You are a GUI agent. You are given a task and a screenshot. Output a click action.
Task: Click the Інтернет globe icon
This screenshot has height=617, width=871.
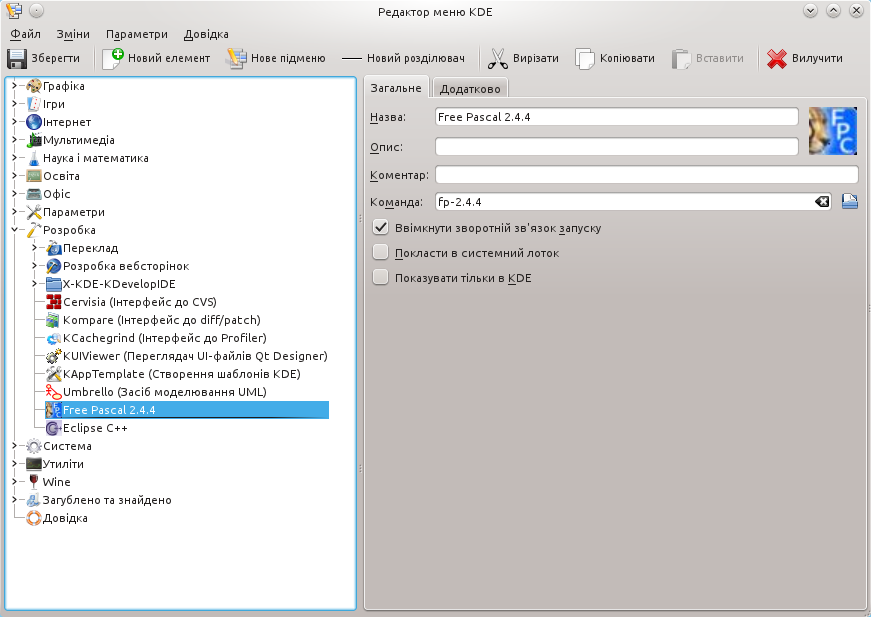34,122
